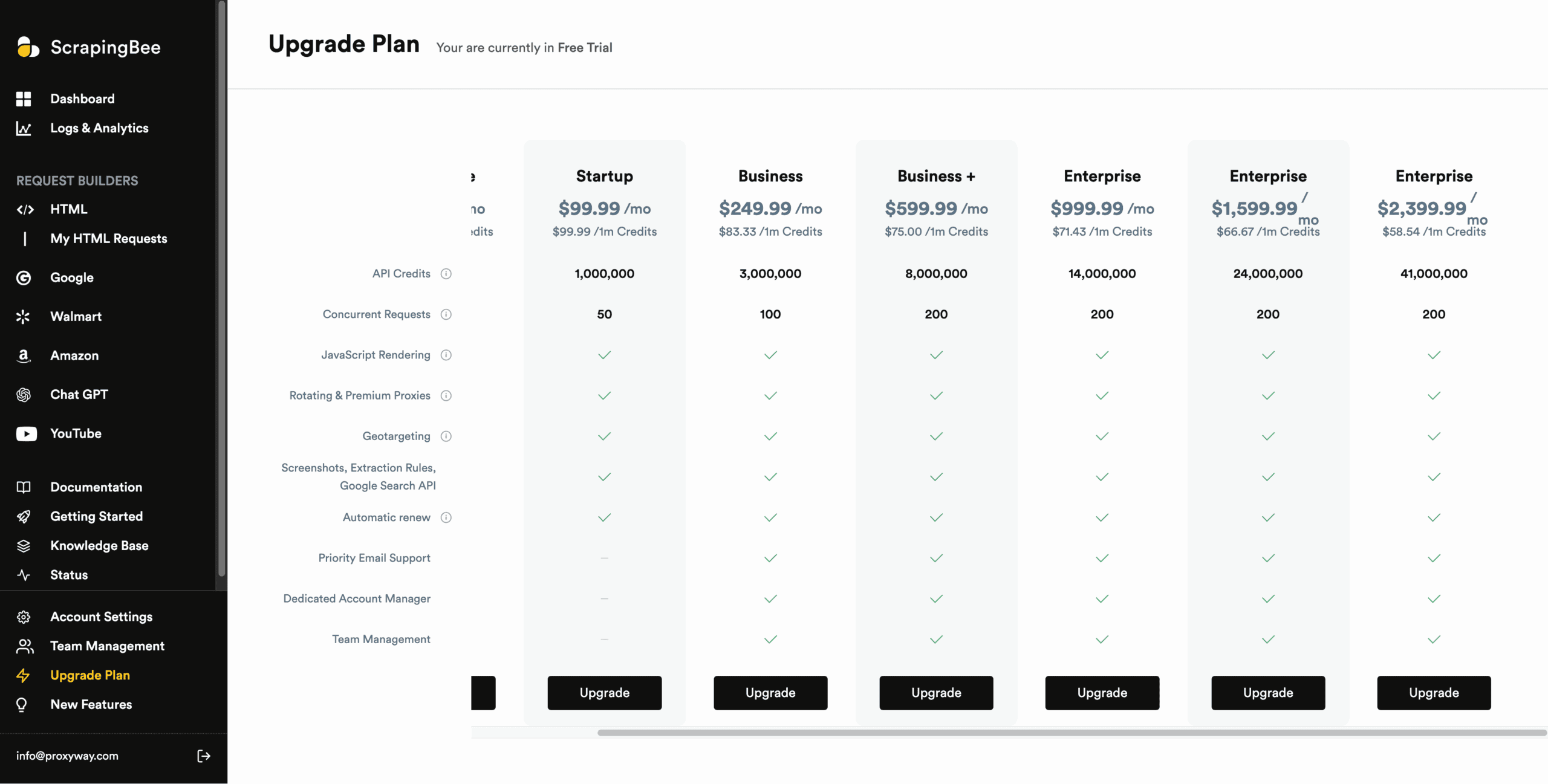This screenshot has height=784, width=1548.
Task: Open the YouTube request builder
Action: pyautogui.click(x=76, y=433)
